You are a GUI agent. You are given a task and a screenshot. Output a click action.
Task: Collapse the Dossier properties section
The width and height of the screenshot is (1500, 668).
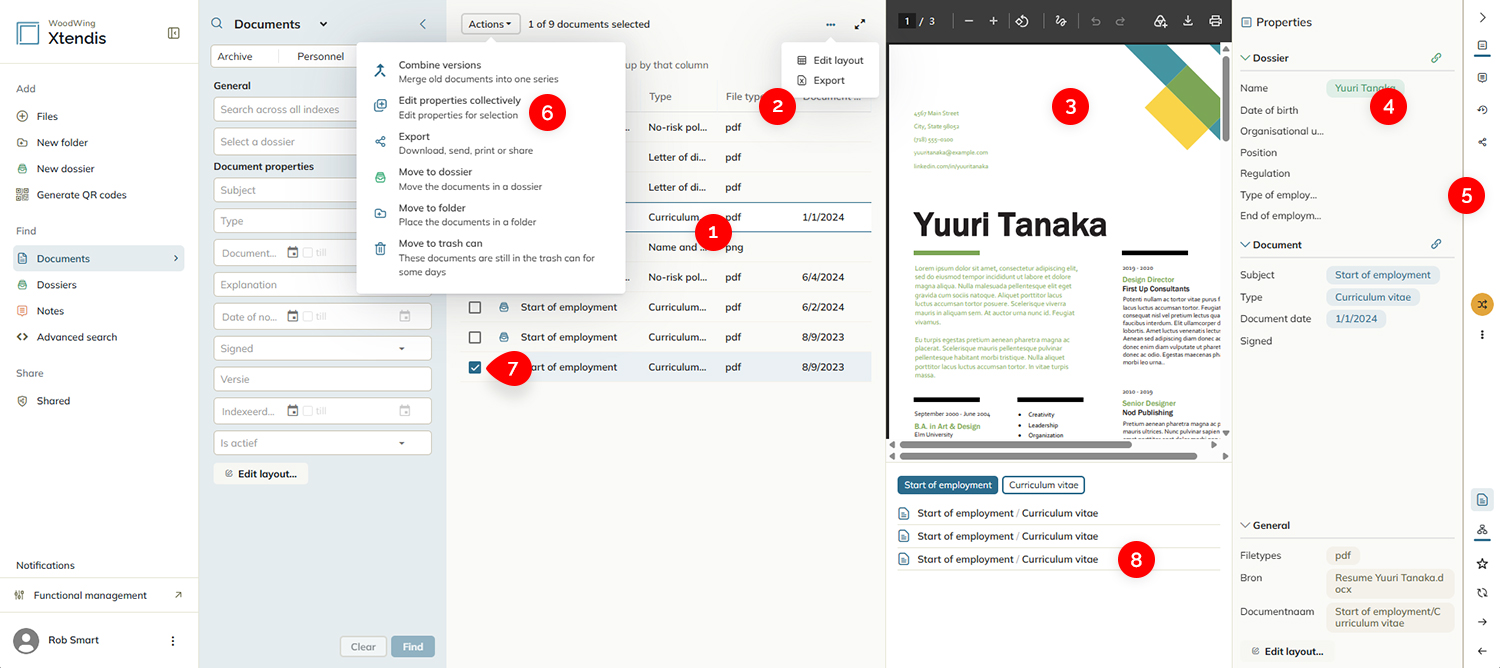click(x=1246, y=58)
